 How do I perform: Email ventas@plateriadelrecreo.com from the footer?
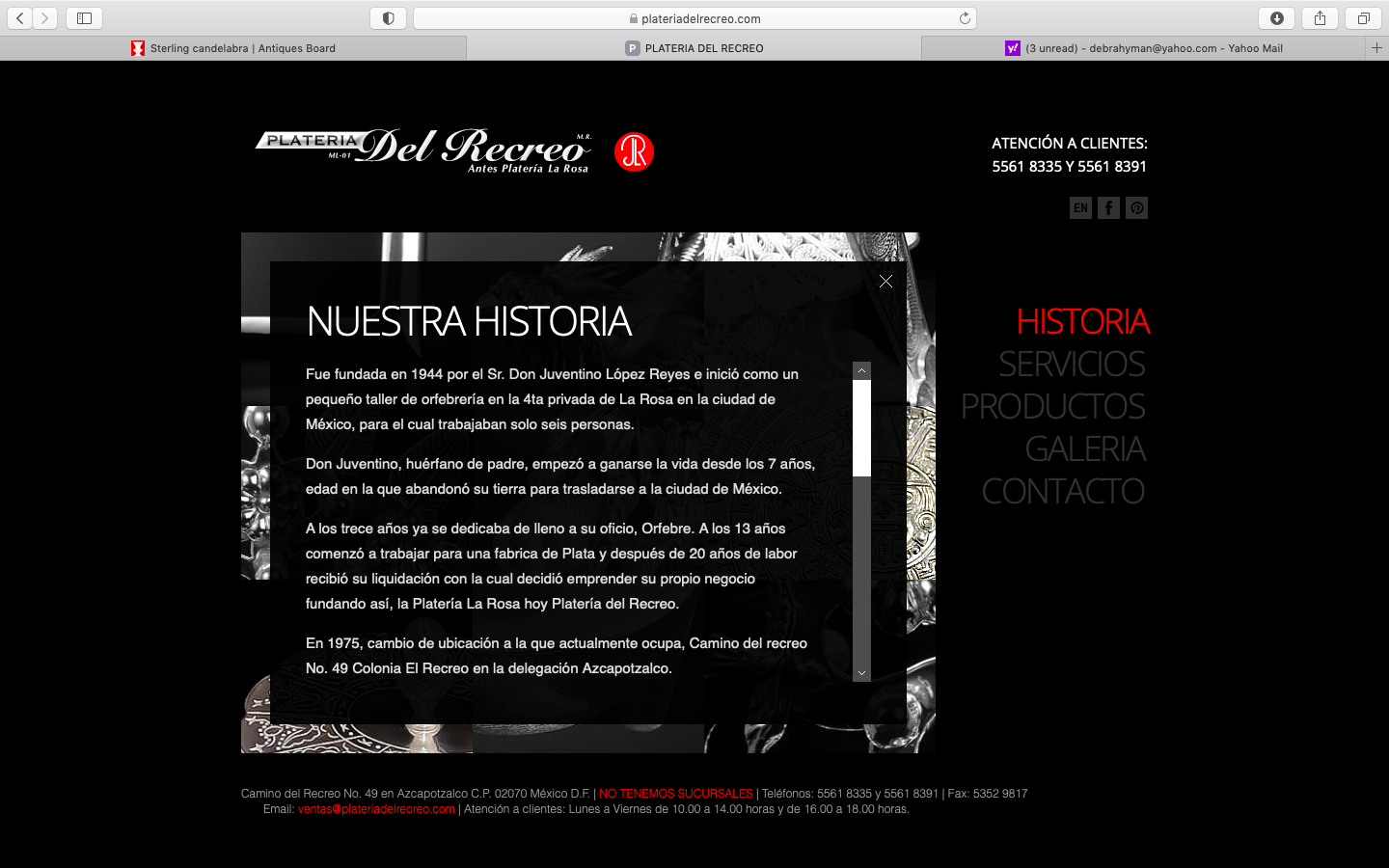375,809
